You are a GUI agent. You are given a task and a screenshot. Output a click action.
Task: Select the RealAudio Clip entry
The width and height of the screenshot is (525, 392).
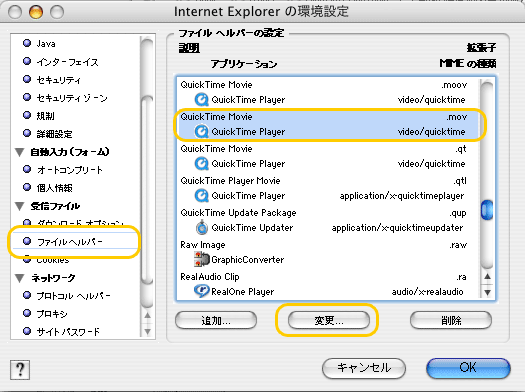tap(328, 284)
